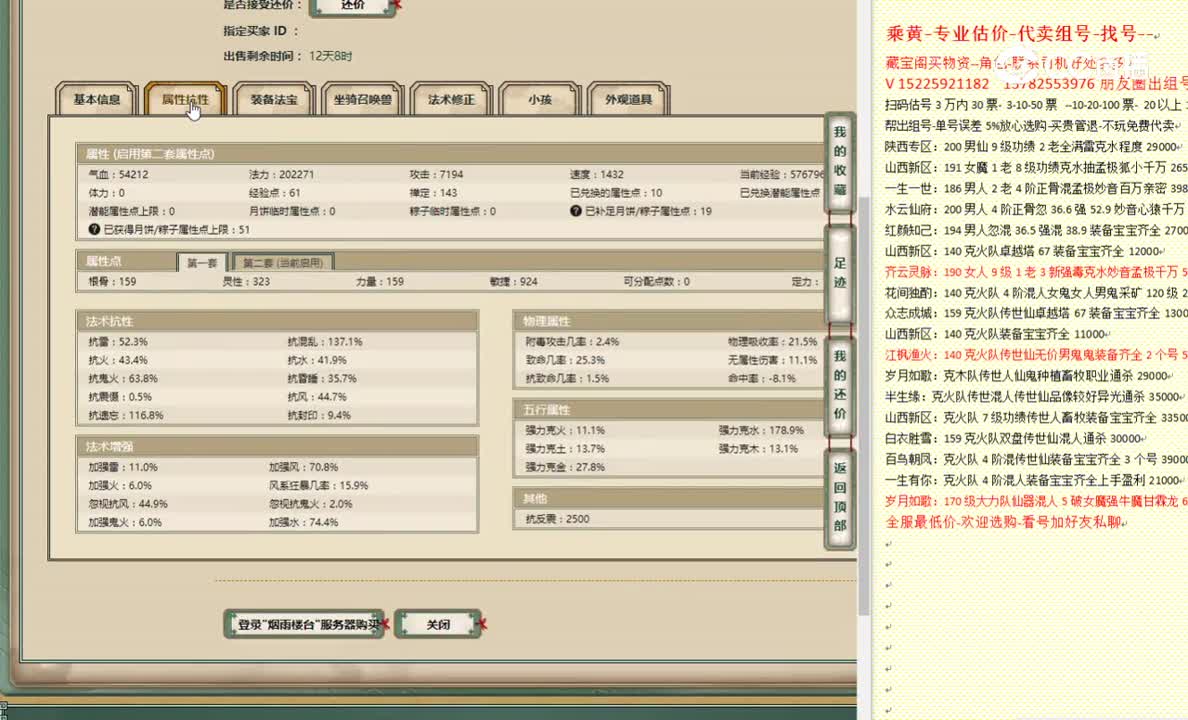Click the 加强水 : 74.4% entry
This screenshot has width=1188, height=720.
click(303, 522)
